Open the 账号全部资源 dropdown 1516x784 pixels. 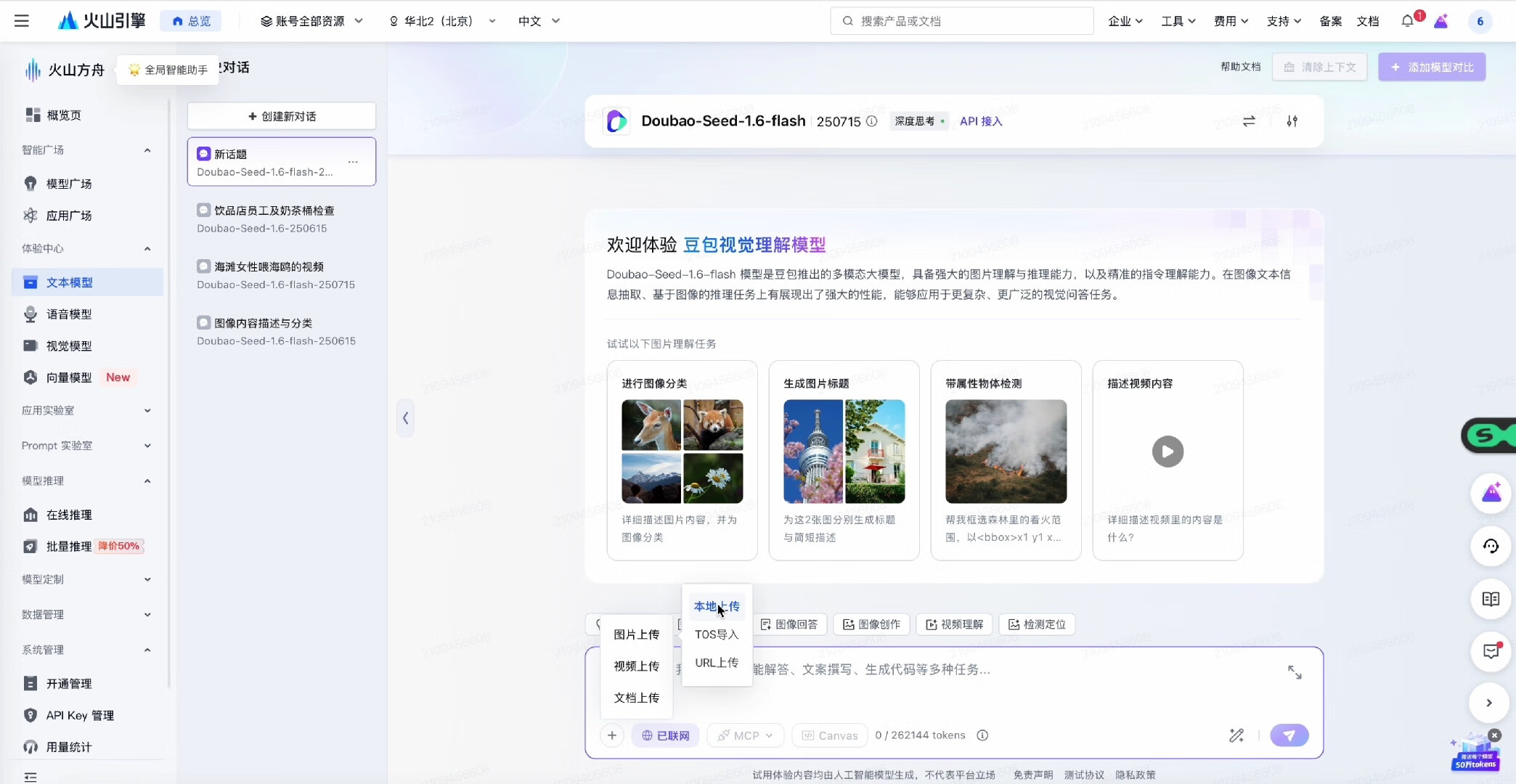tap(311, 21)
